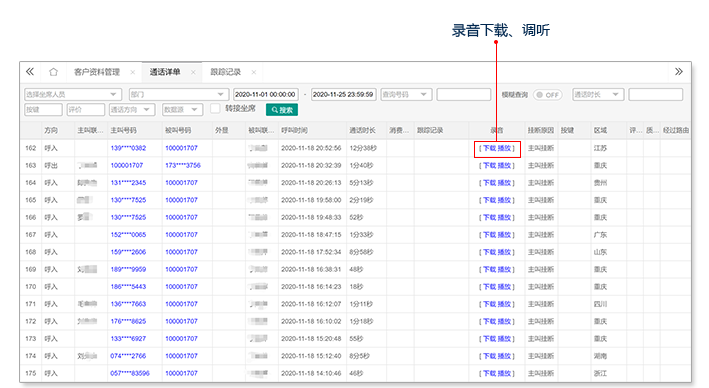Viewport: 709px width, 388px height.
Task: Sort by the 呼叫时间 column header
Action: 294,130
